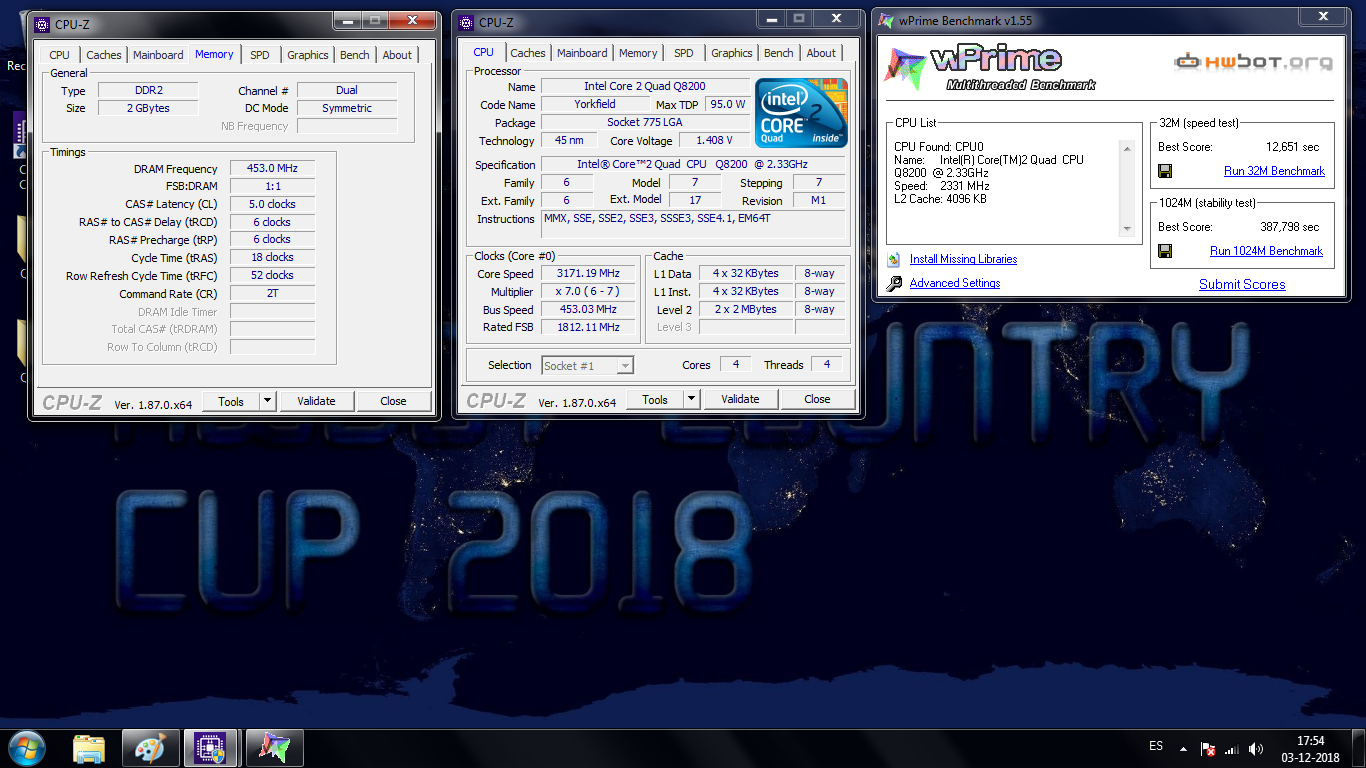Open Bench tab in CPU window

pyautogui.click(x=779, y=53)
